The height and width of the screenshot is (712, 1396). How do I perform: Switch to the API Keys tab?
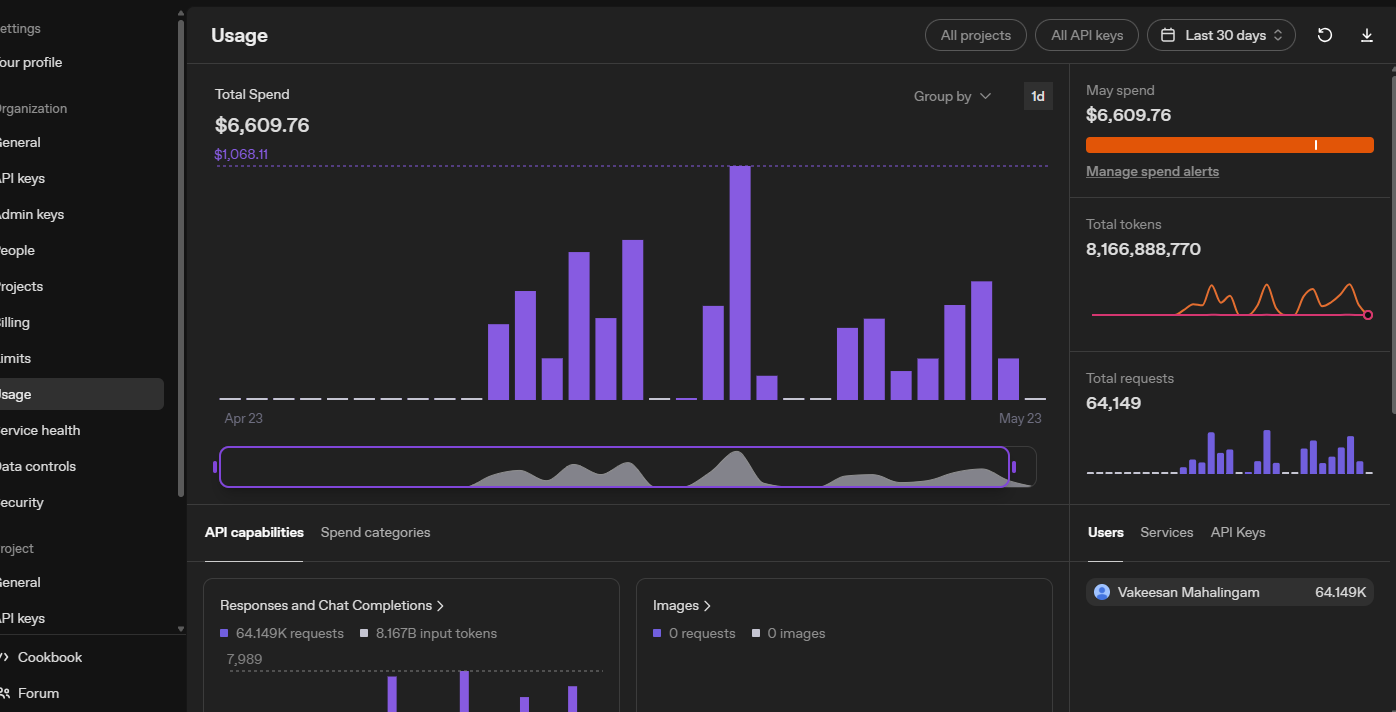(x=1238, y=532)
